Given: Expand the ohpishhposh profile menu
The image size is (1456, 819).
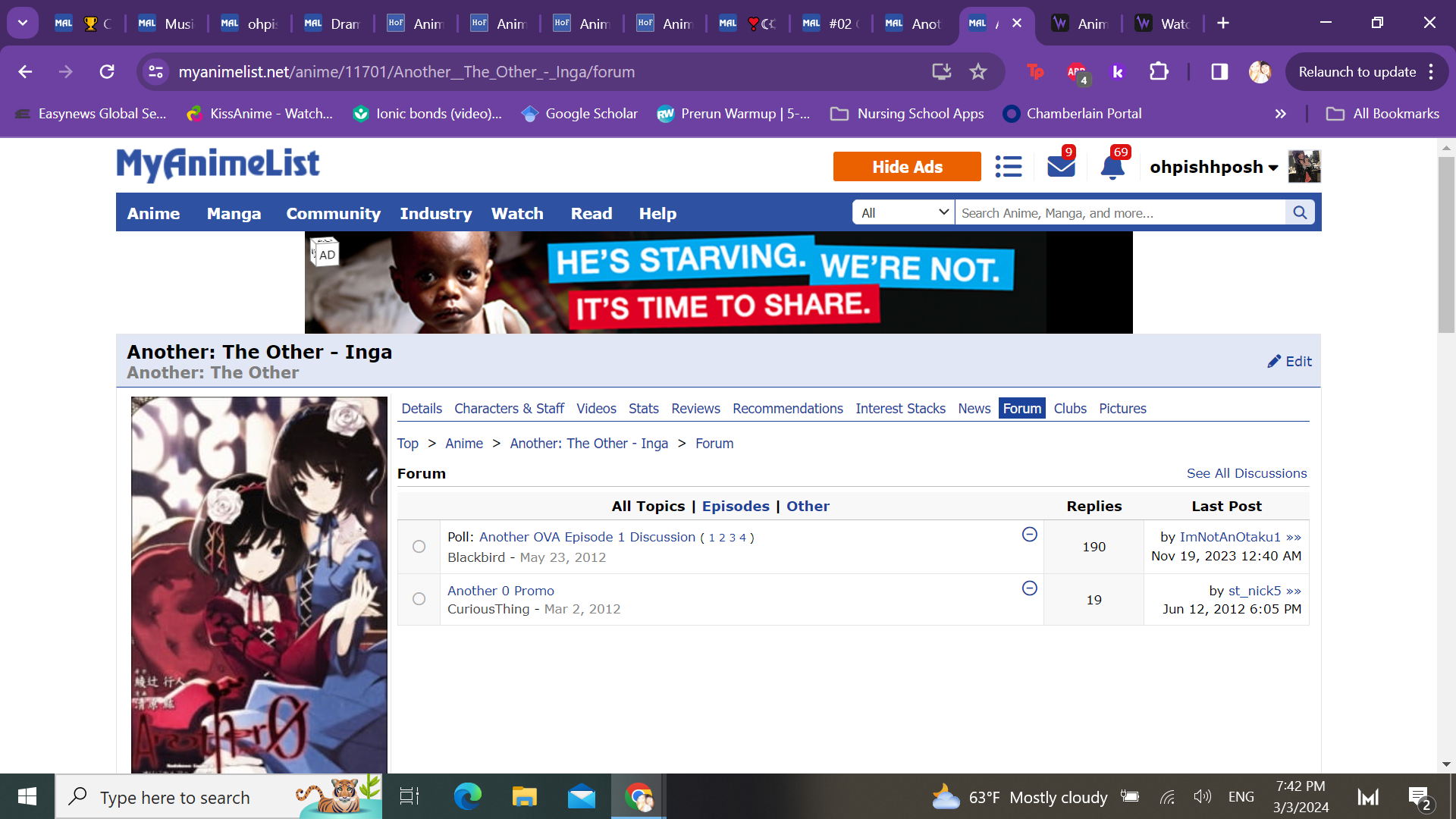Looking at the screenshot, I should coord(1213,167).
